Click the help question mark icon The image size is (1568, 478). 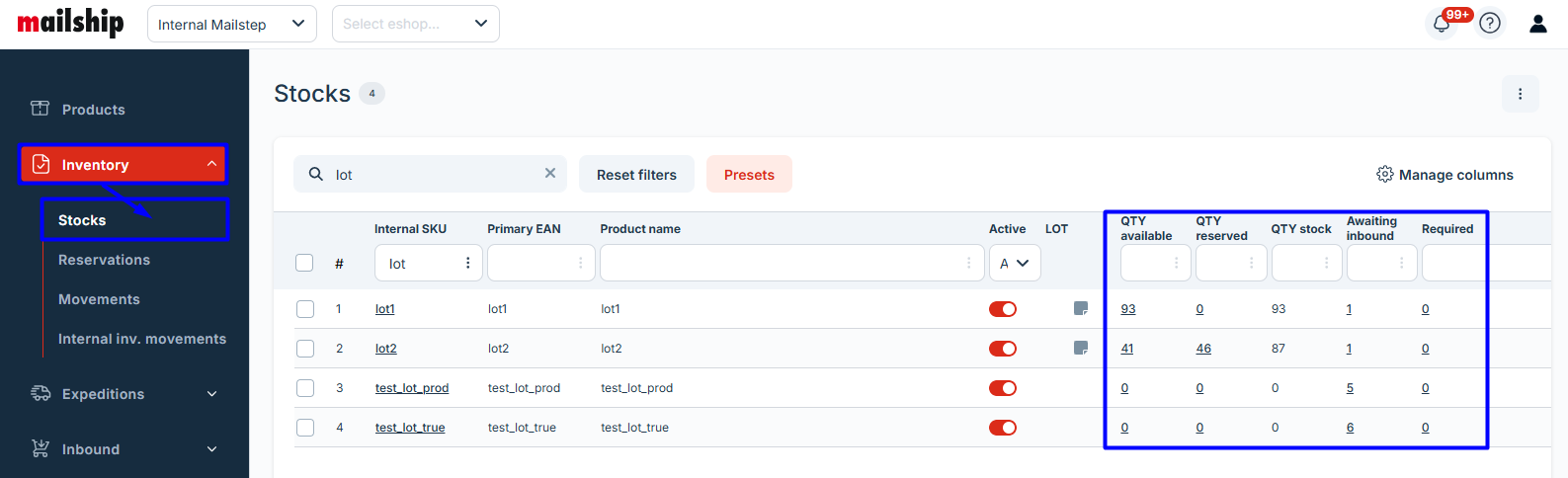tap(1490, 24)
